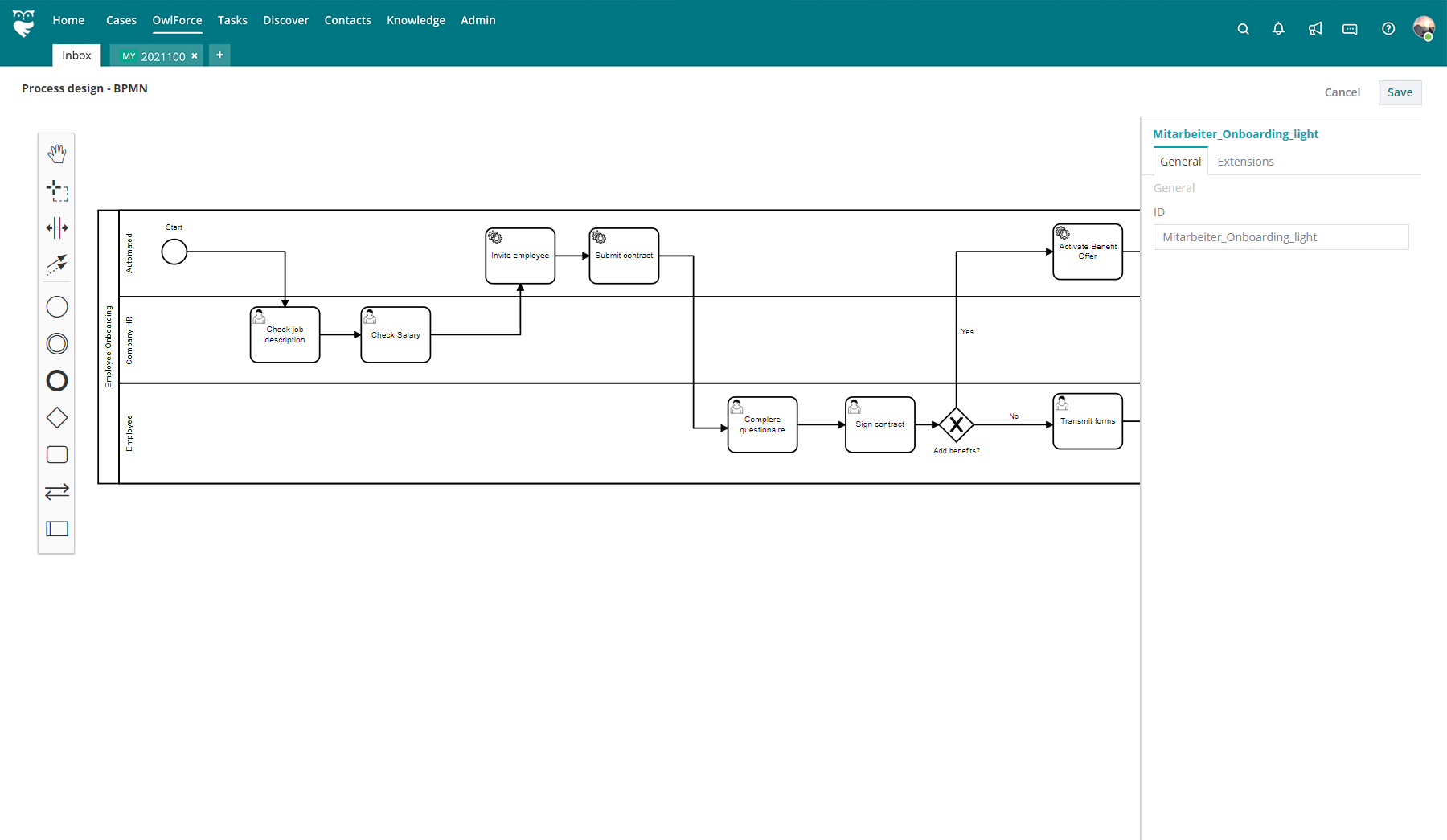Select the Company HR lane label
This screenshot has width=1447, height=840.
point(129,340)
